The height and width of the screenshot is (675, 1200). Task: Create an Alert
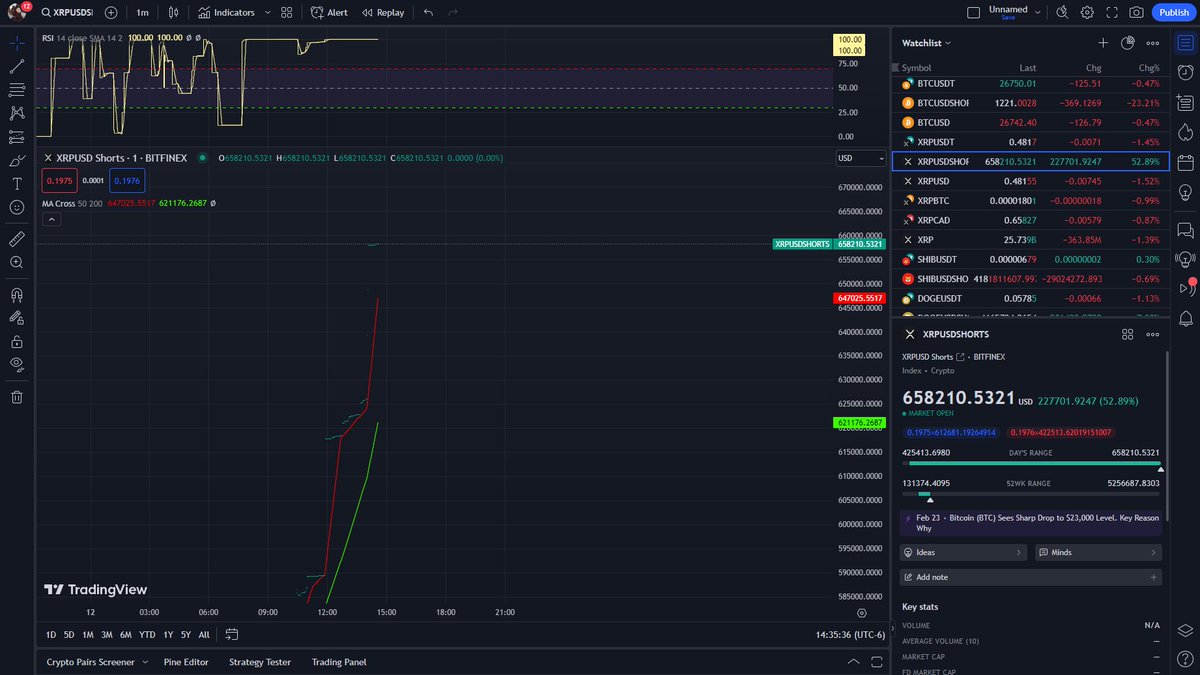click(x=329, y=13)
